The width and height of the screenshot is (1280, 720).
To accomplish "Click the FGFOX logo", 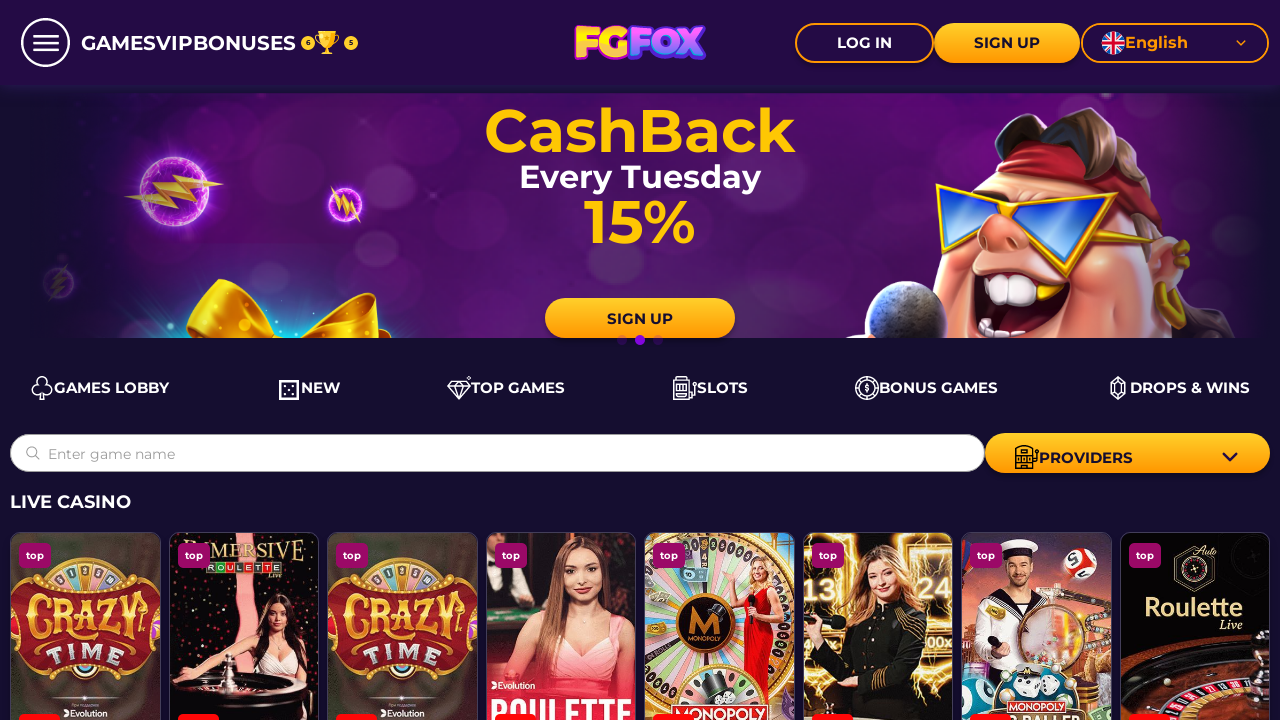I will 640,43.
